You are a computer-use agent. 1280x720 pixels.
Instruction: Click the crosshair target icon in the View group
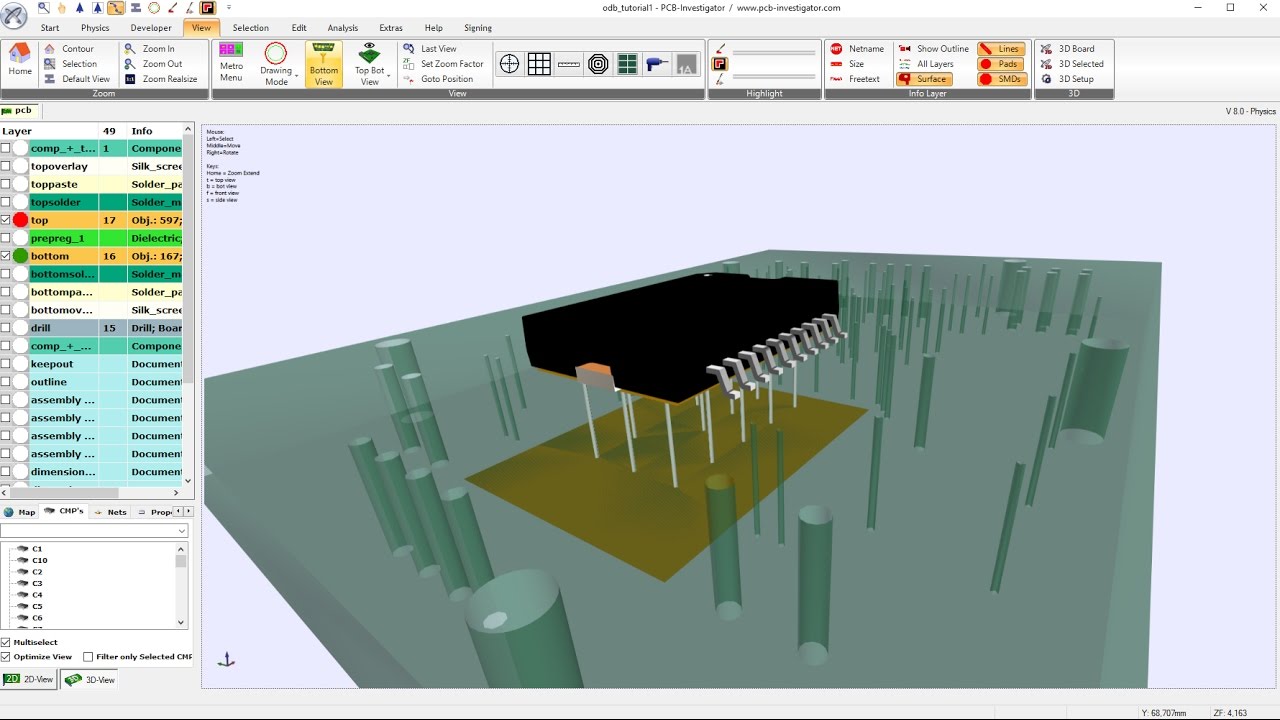[x=509, y=64]
